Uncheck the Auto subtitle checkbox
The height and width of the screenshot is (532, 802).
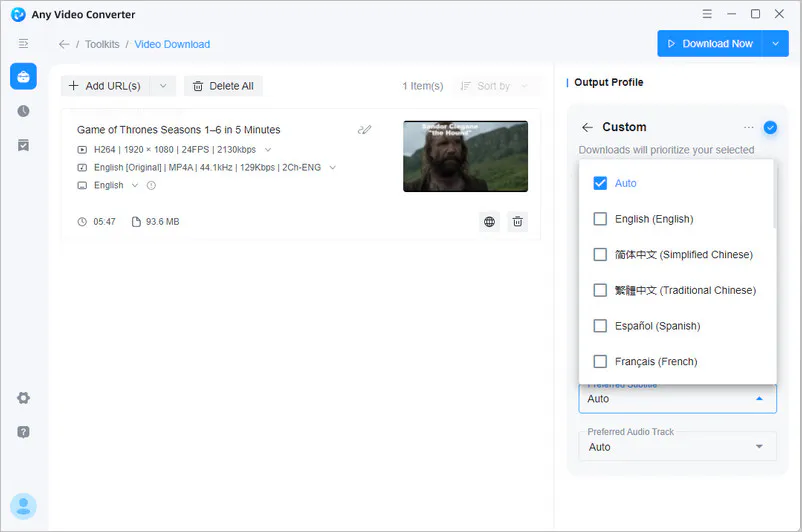[600, 183]
